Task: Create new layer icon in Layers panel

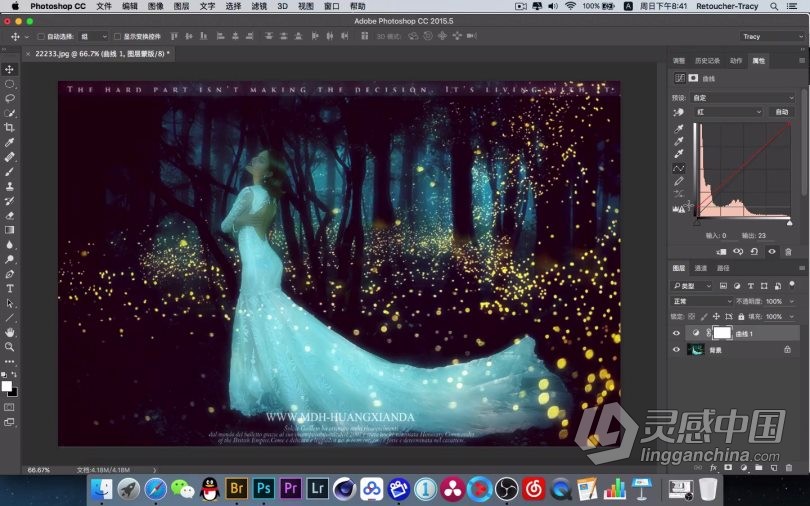Action: (774, 468)
